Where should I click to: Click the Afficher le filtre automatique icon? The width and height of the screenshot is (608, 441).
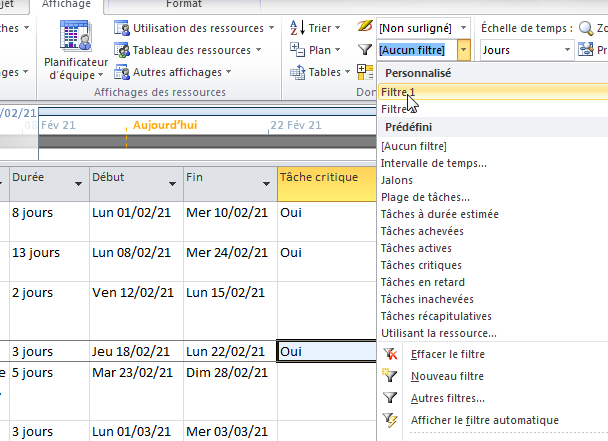pyautogui.click(x=390, y=420)
